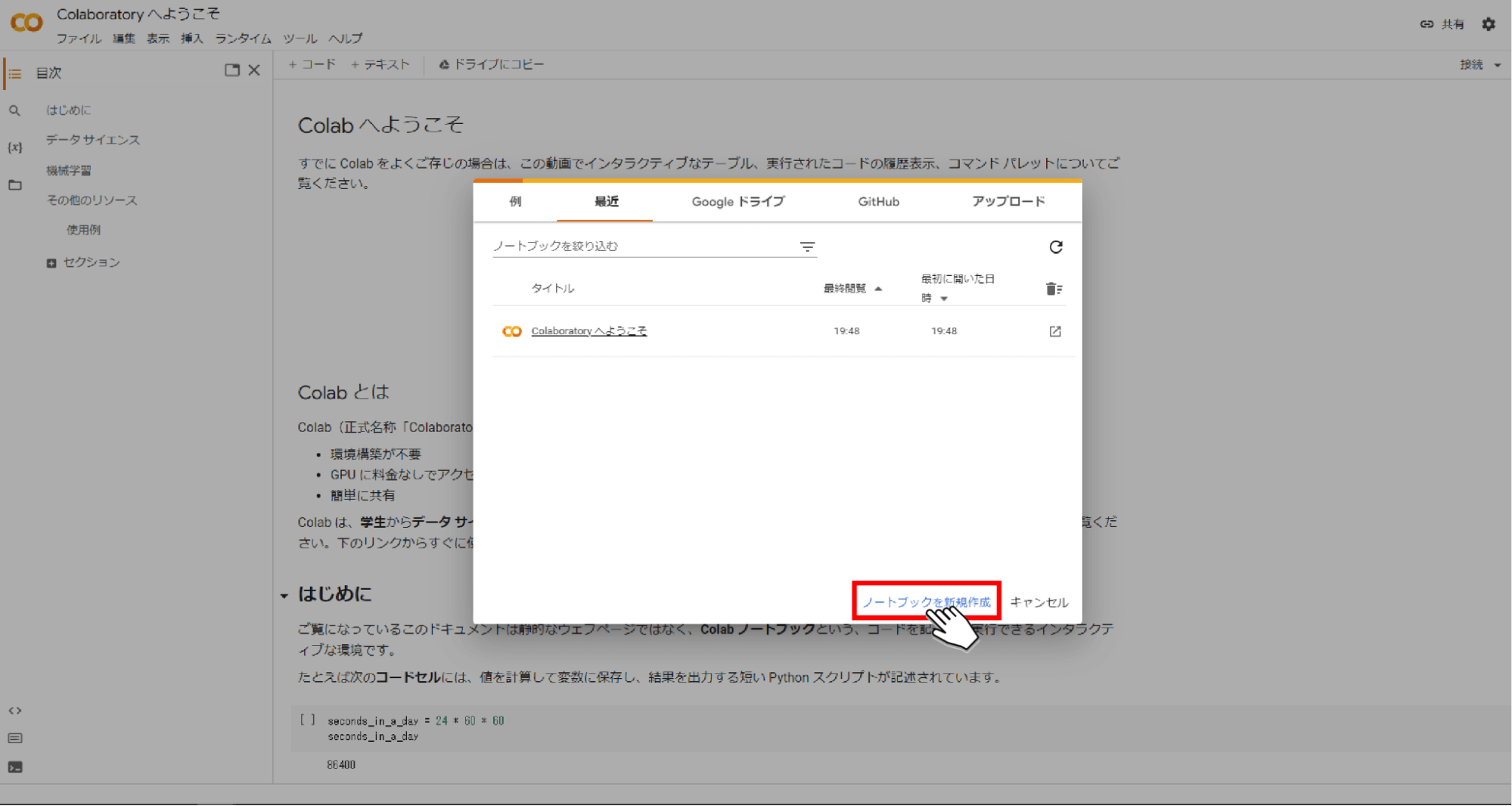This screenshot has height=806, width=1512.
Task: Click the タイトル column header
Action: point(552,288)
